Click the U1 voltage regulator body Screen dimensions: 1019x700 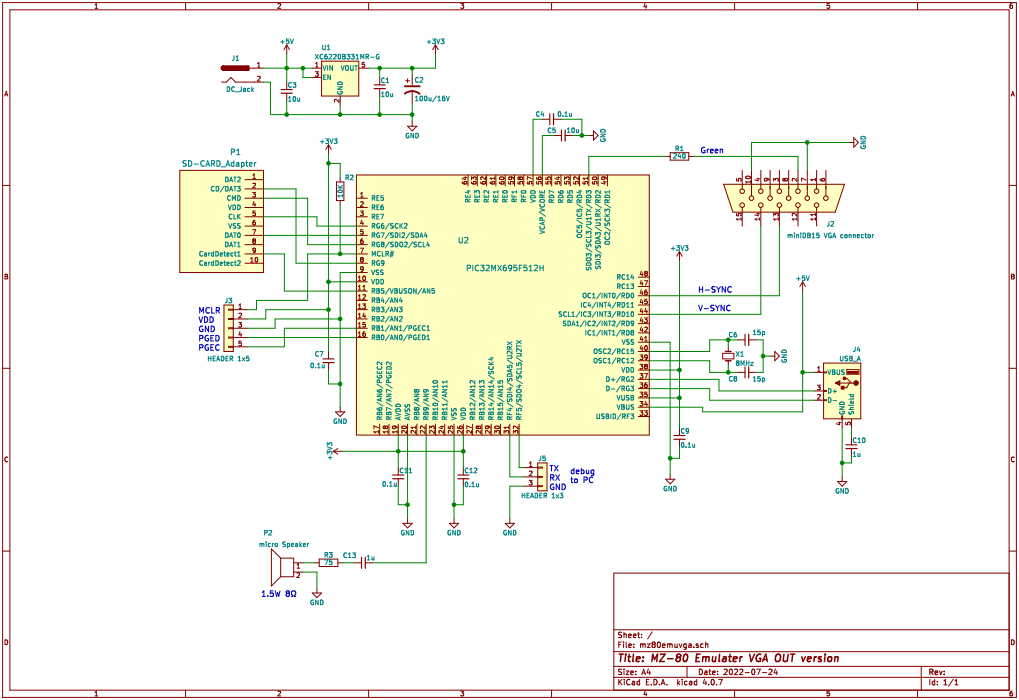[x=340, y=78]
